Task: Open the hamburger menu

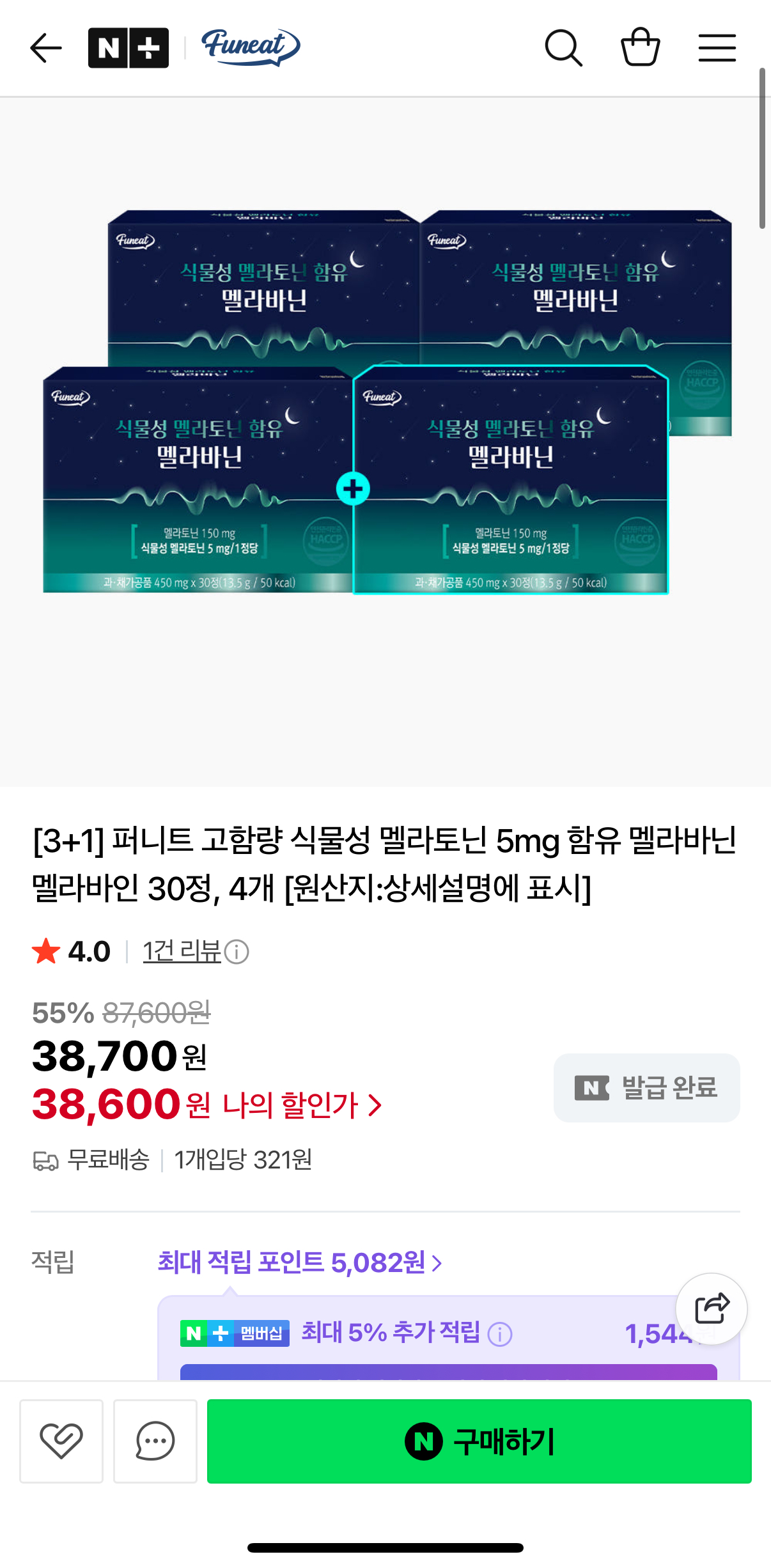Action: click(x=717, y=48)
